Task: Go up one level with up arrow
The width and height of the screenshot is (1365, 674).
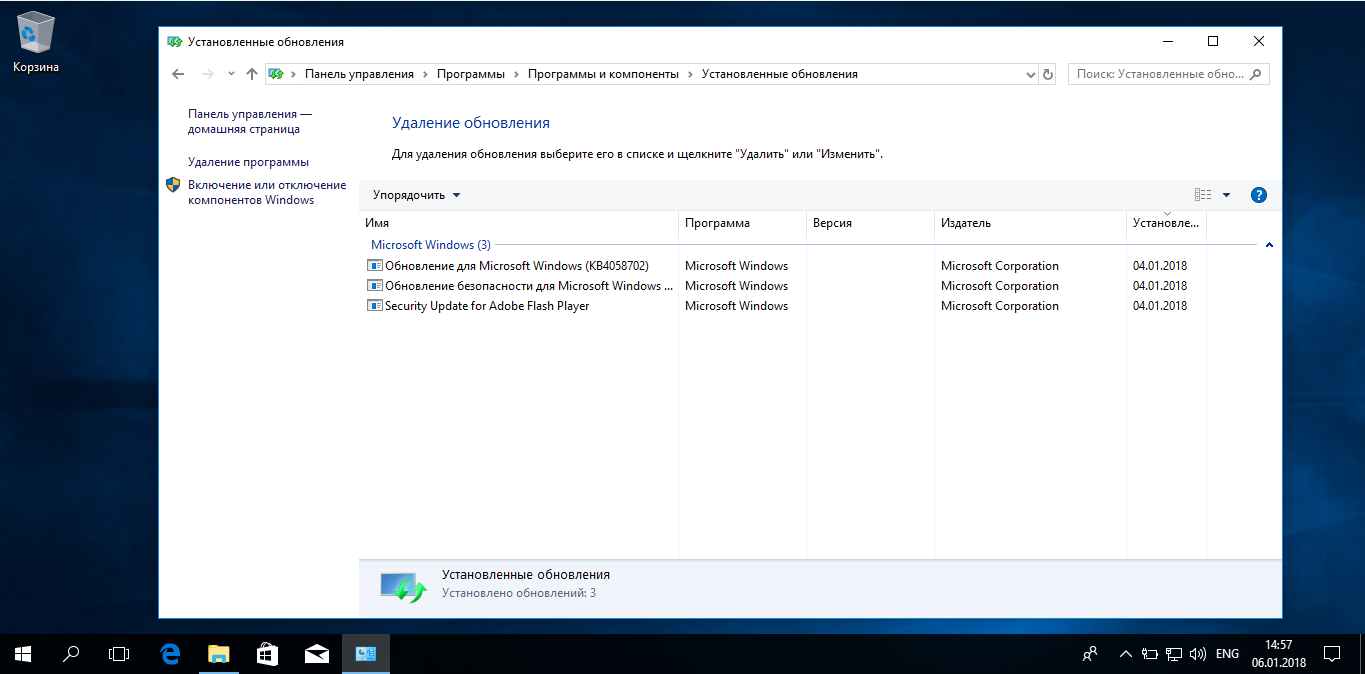Action: coord(252,74)
